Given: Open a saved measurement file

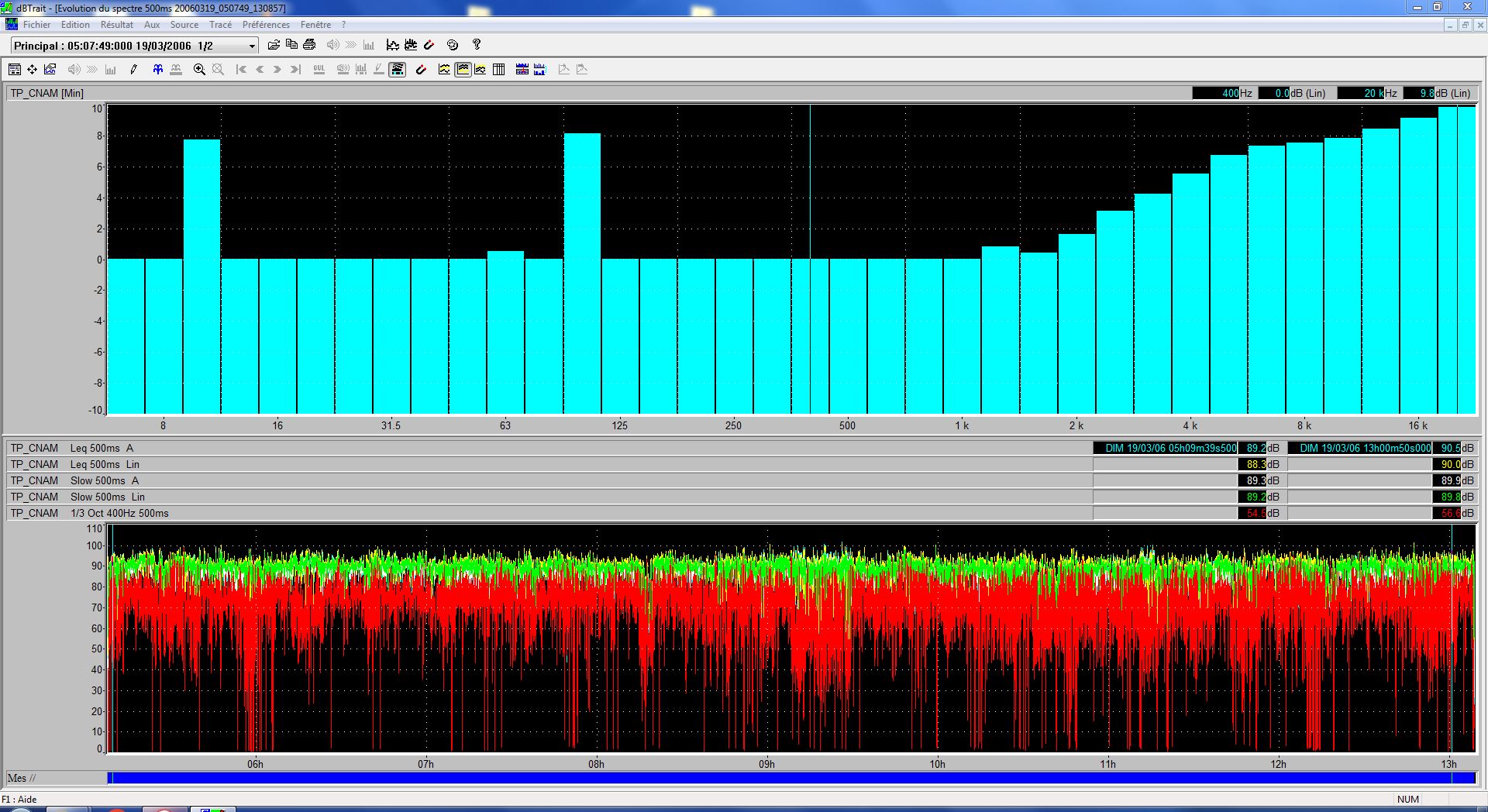Looking at the screenshot, I should pyautogui.click(x=273, y=45).
